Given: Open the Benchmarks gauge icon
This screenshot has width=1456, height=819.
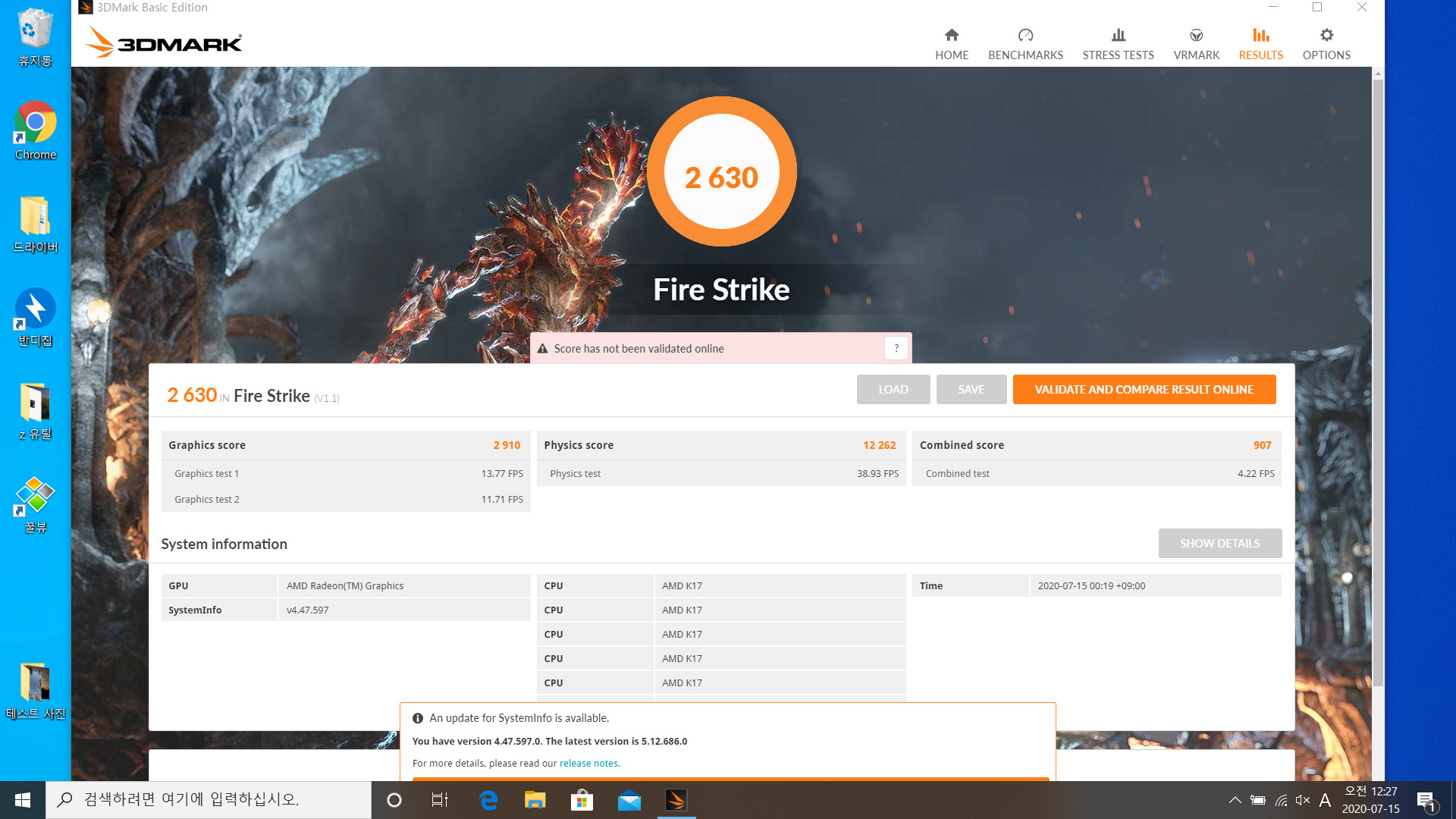Looking at the screenshot, I should (x=1025, y=36).
